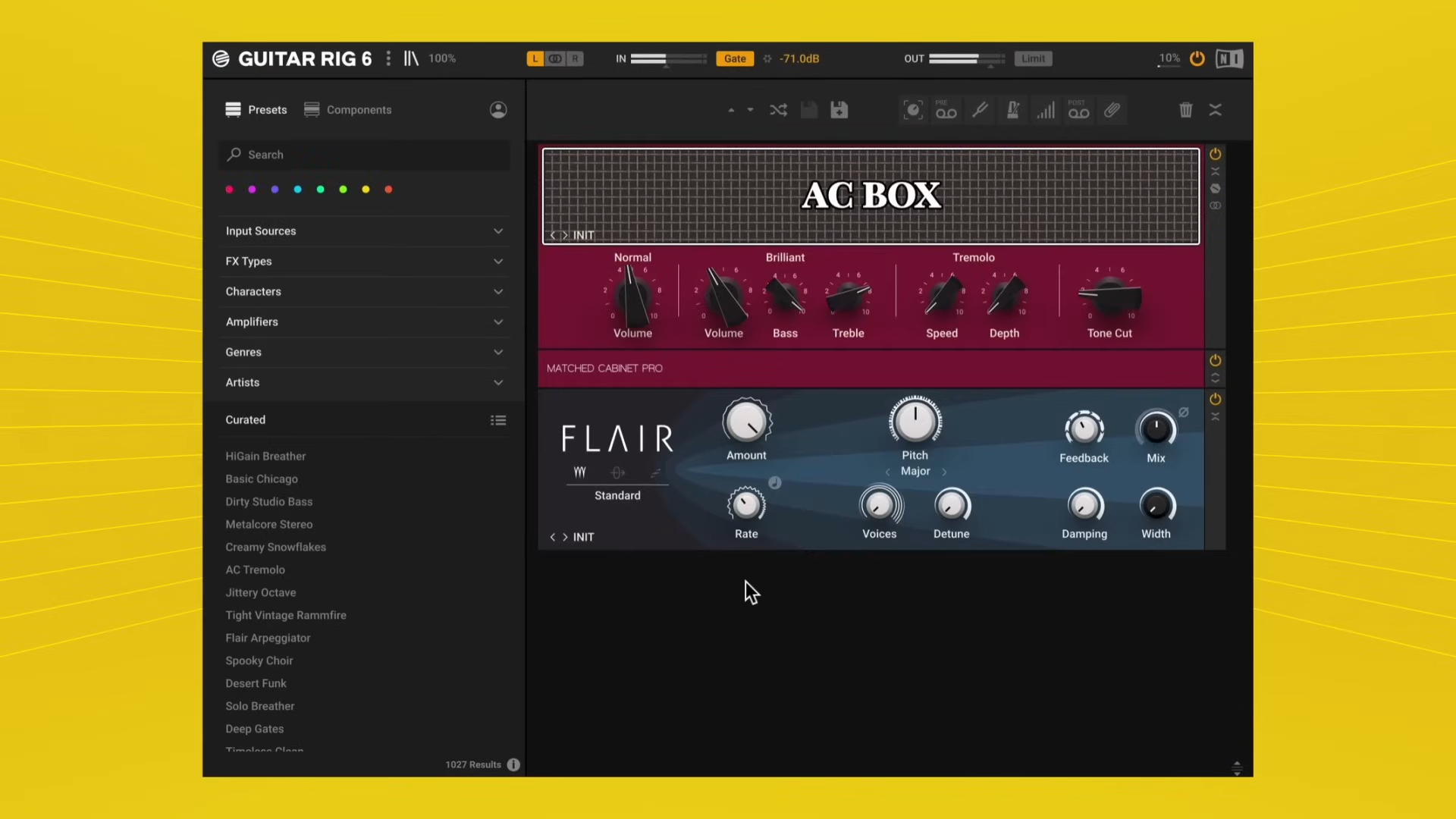Open the metronome tool
This screenshot has height=819, width=1456.
click(x=1012, y=110)
